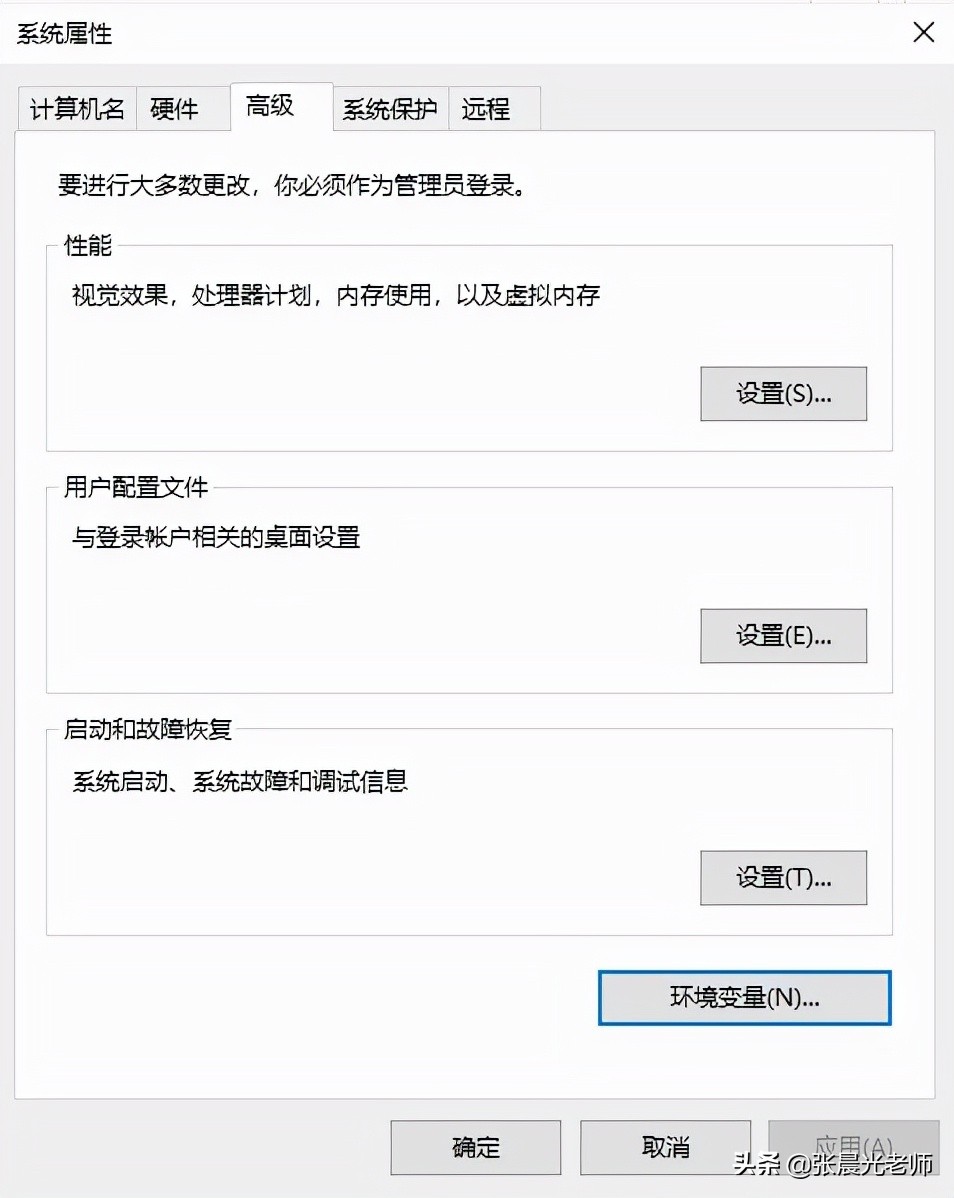This screenshot has height=1198, width=954.
Task: Open the 硬件 tab
Action: (182, 109)
